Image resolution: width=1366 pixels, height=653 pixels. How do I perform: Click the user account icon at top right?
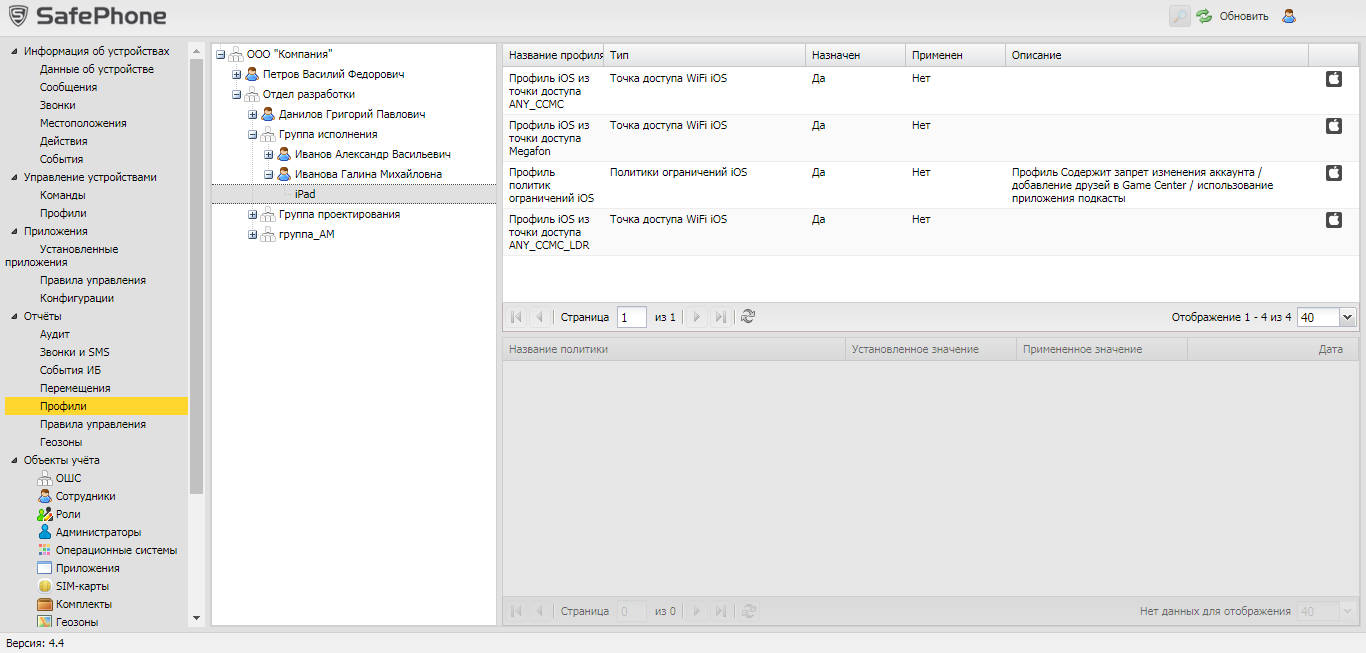pyautogui.click(x=1290, y=16)
